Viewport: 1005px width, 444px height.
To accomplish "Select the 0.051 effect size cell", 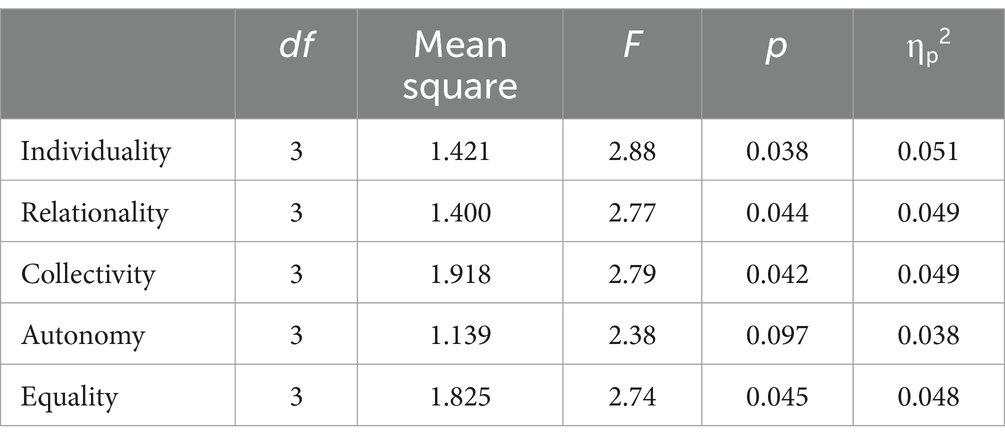I will 928,152.
